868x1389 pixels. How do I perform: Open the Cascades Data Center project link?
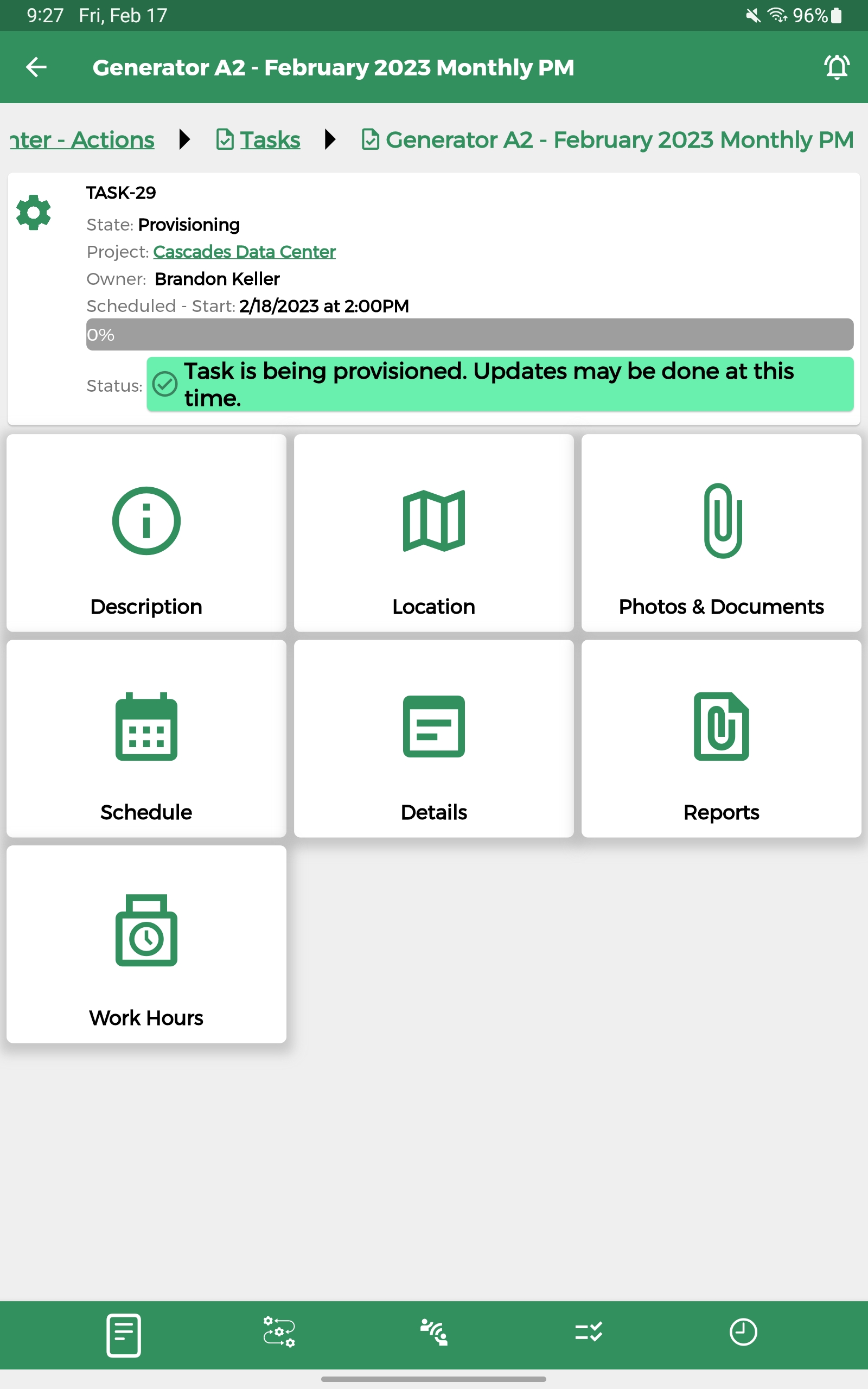[244, 251]
